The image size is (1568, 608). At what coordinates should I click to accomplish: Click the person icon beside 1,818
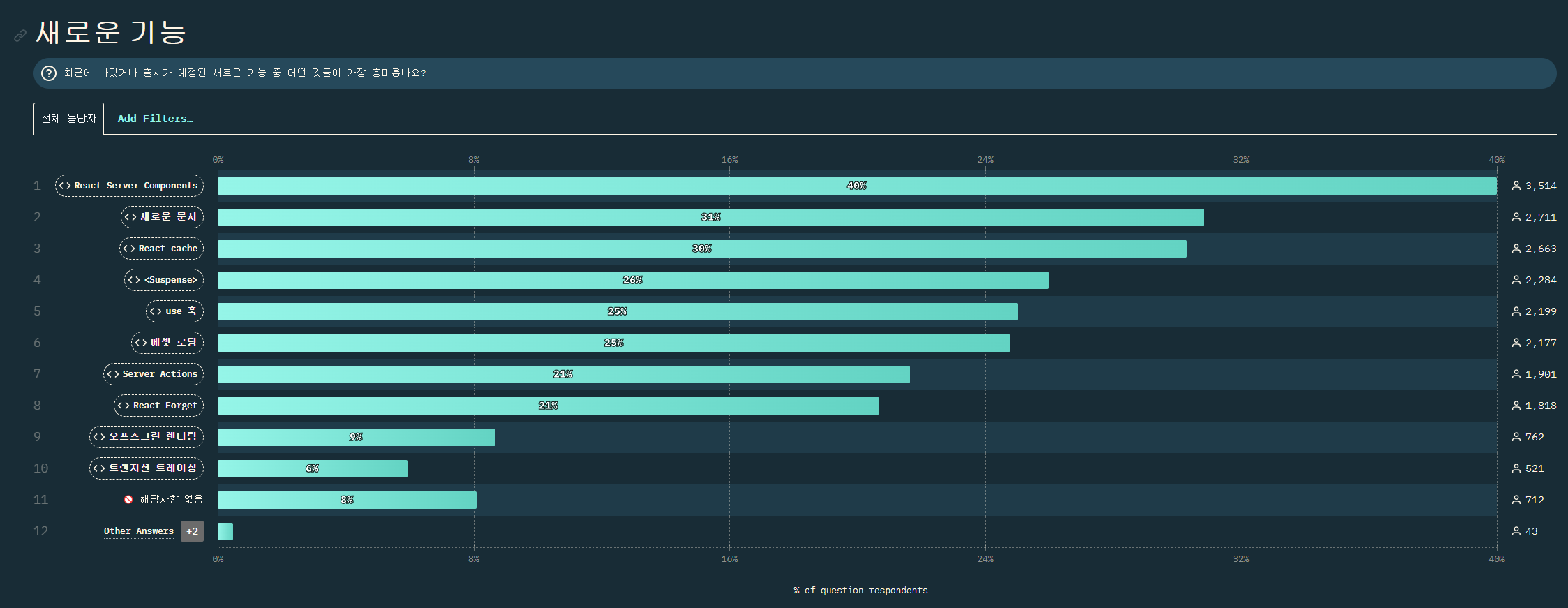pyautogui.click(x=1516, y=406)
